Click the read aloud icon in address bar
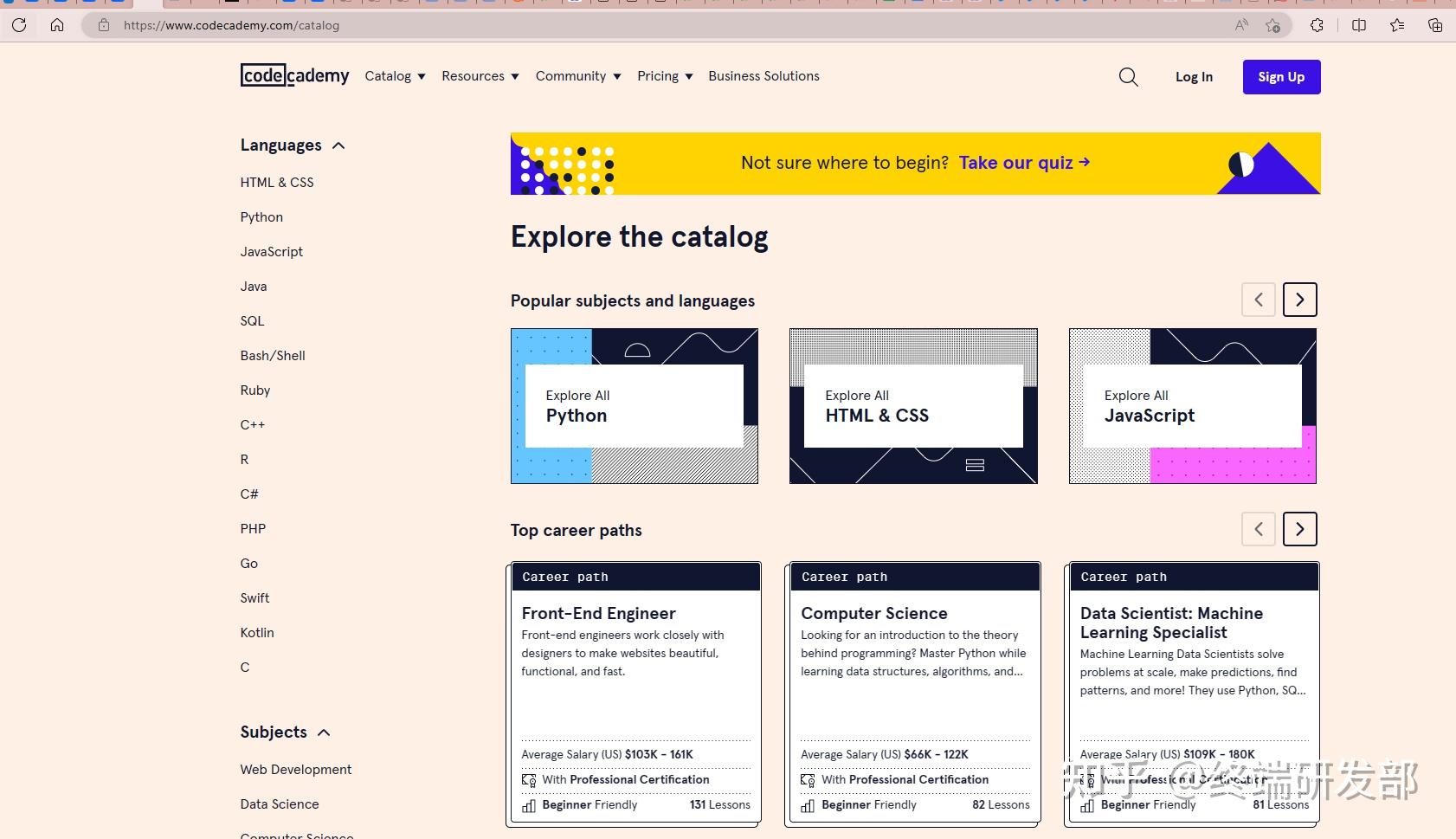Image resolution: width=1456 pixels, height=839 pixels. [x=1241, y=25]
